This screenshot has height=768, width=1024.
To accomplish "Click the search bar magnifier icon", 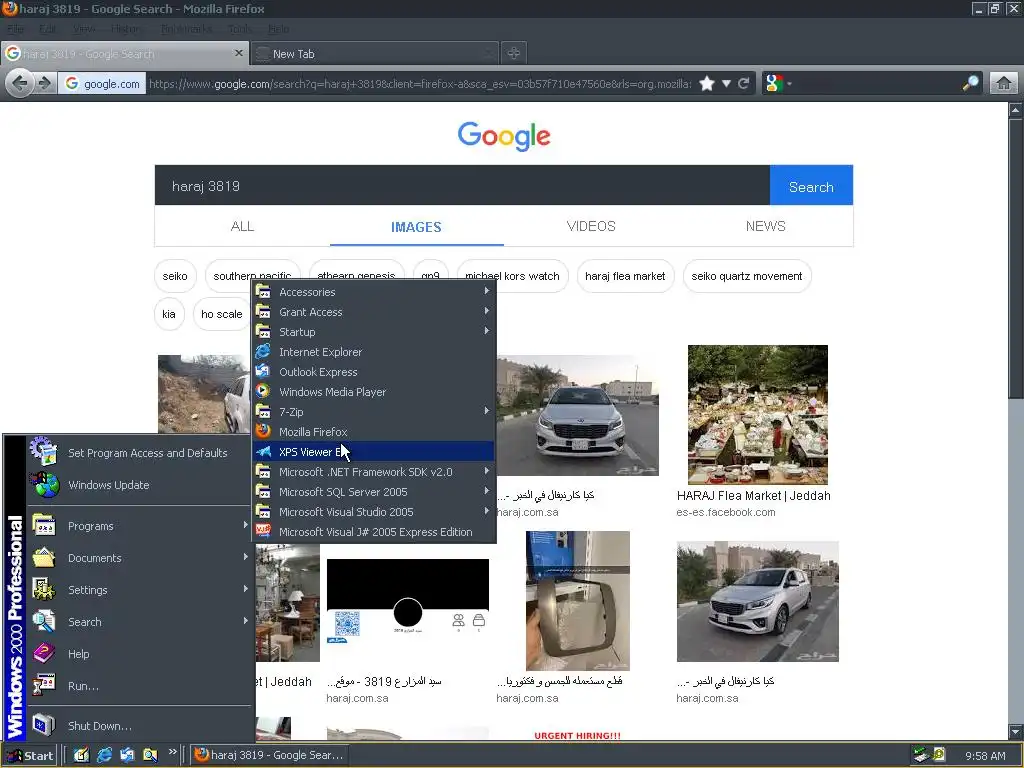I will [971, 84].
